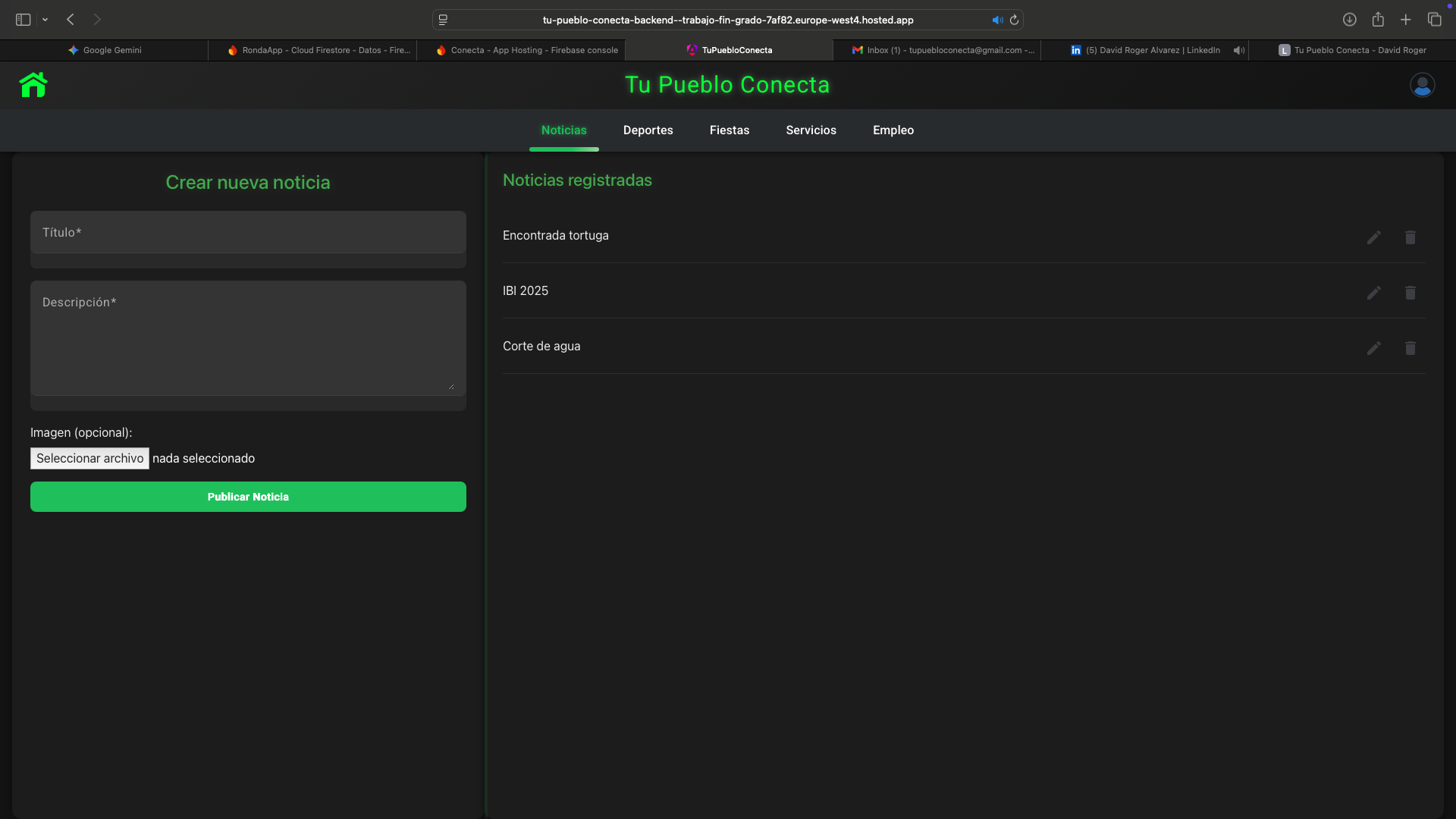
Task: Edit the "Corte de agua" news item
Action: click(x=1373, y=348)
